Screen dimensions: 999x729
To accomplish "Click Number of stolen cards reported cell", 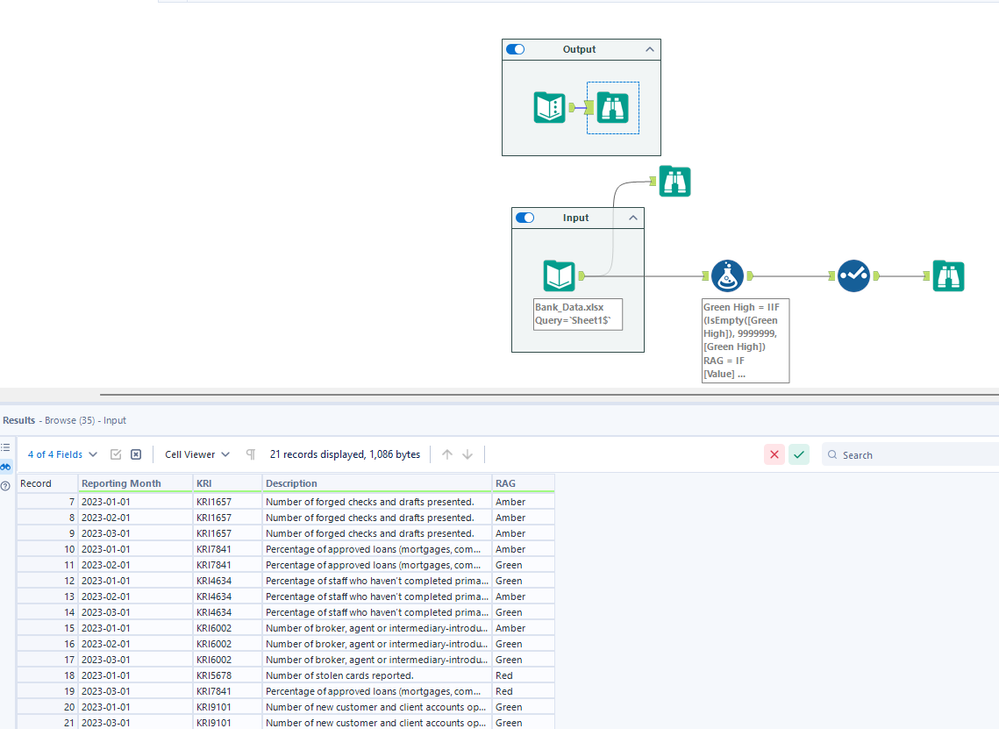I will pos(377,675).
